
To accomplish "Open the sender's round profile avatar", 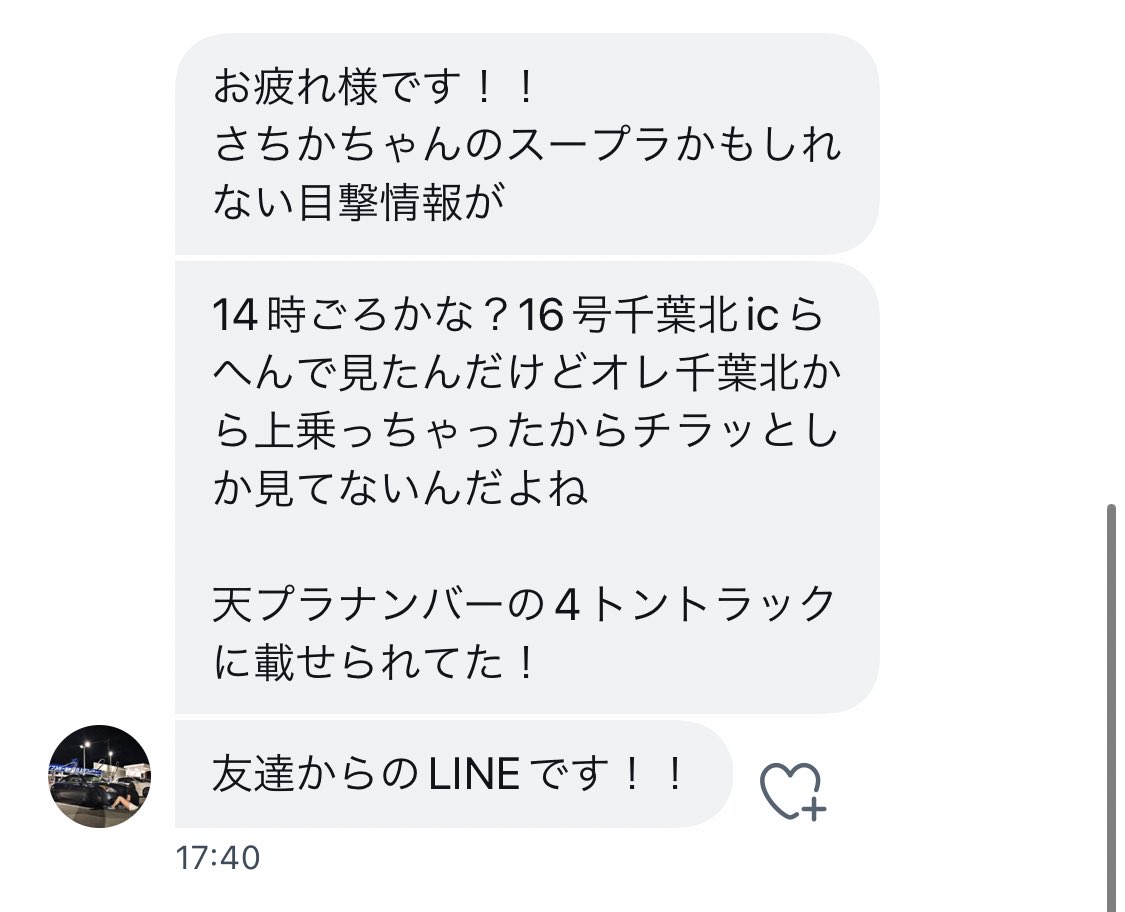I will pyautogui.click(x=100, y=776).
